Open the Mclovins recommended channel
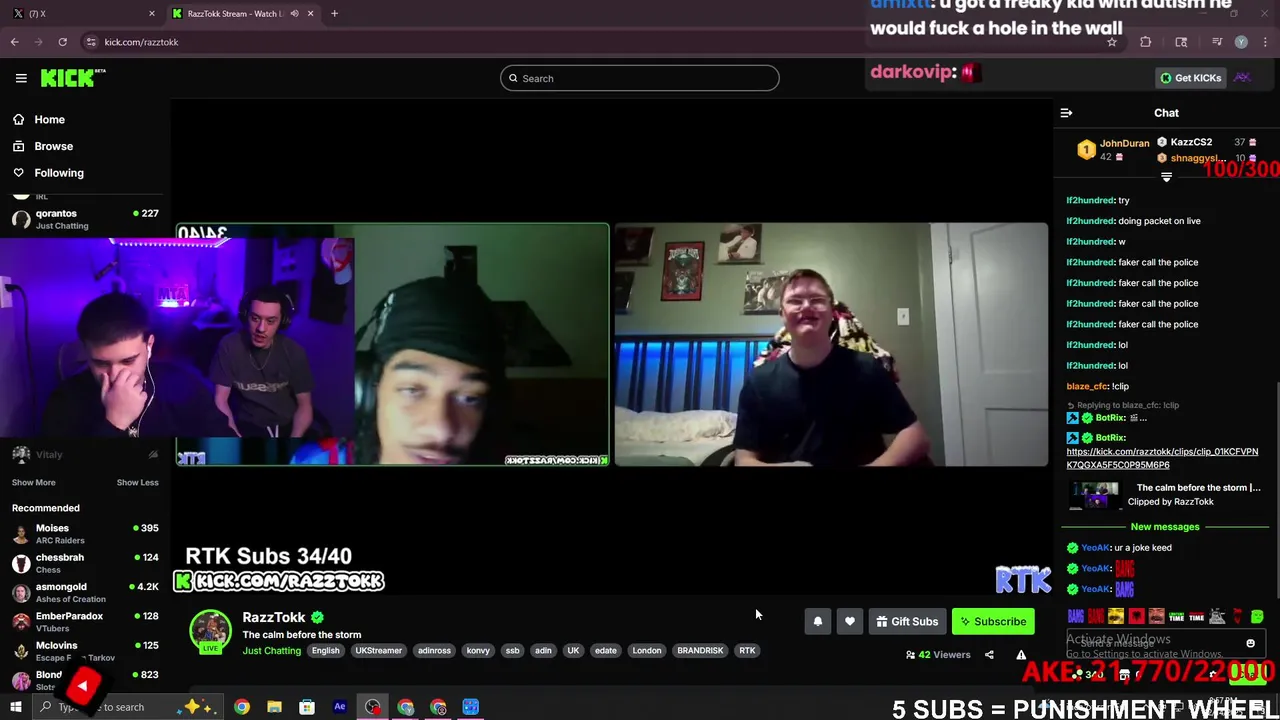This screenshot has height=720, width=1280. [x=85, y=651]
